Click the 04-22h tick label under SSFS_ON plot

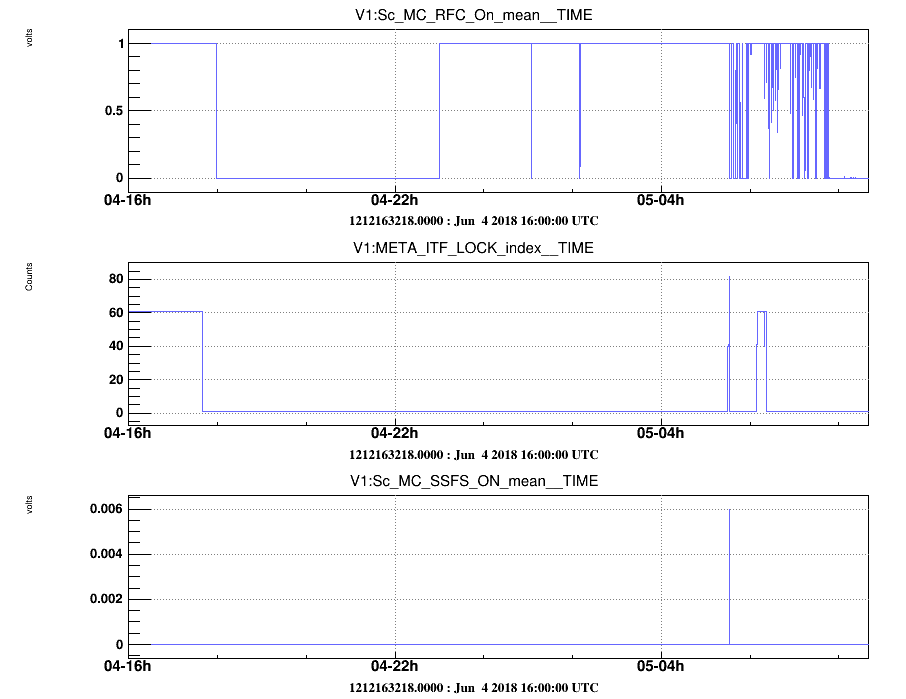[395, 666]
